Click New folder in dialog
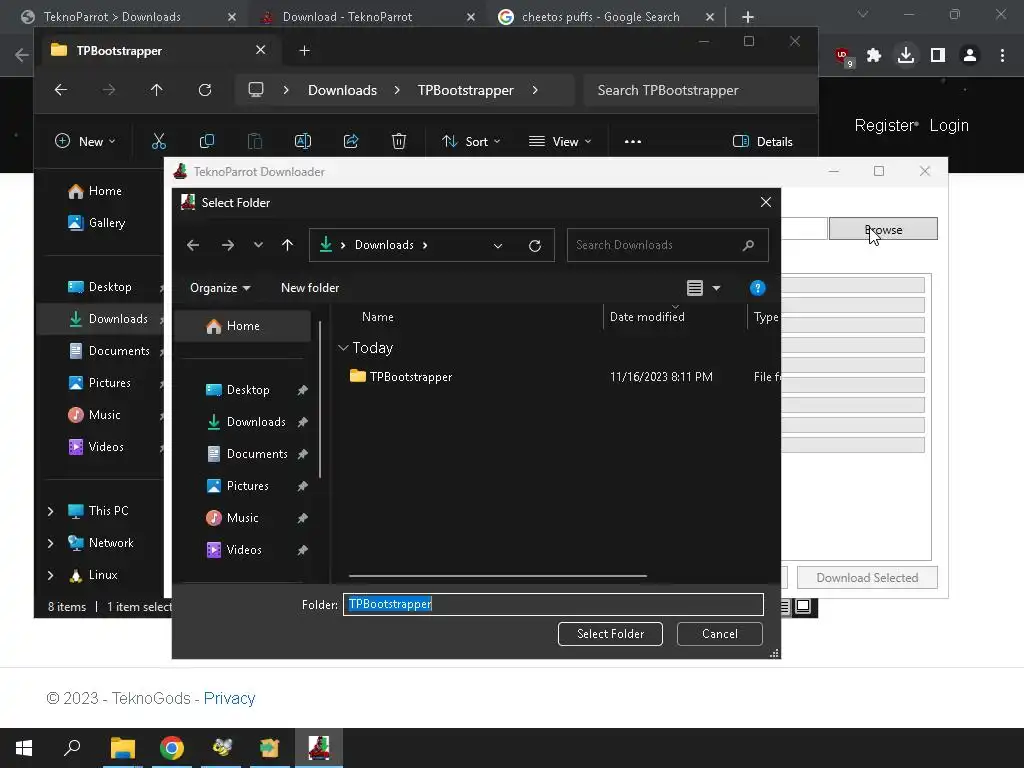This screenshot has width=1024, height=768. tap(310, 288)
